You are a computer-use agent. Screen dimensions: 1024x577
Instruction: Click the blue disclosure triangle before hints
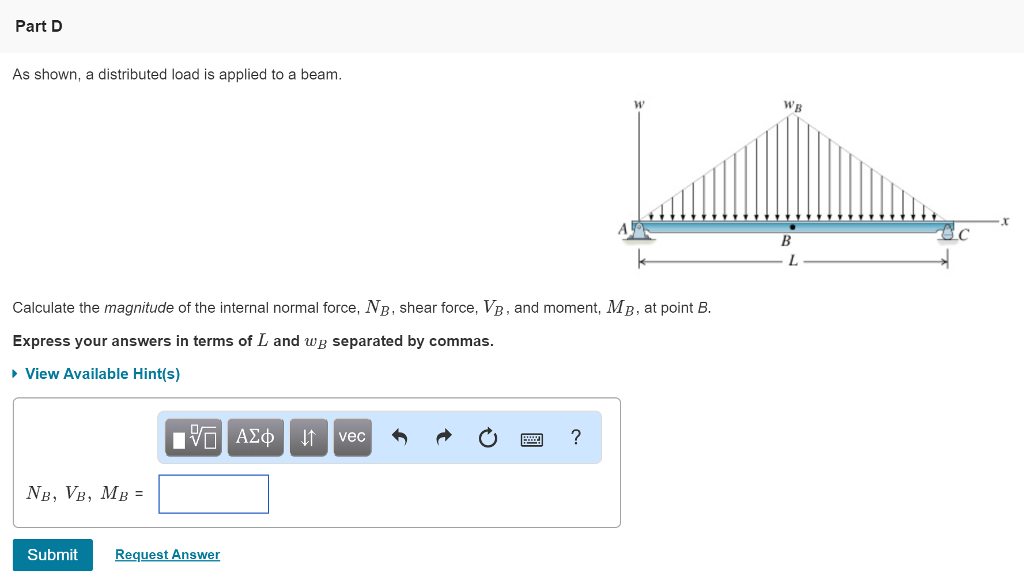(13, 373)
